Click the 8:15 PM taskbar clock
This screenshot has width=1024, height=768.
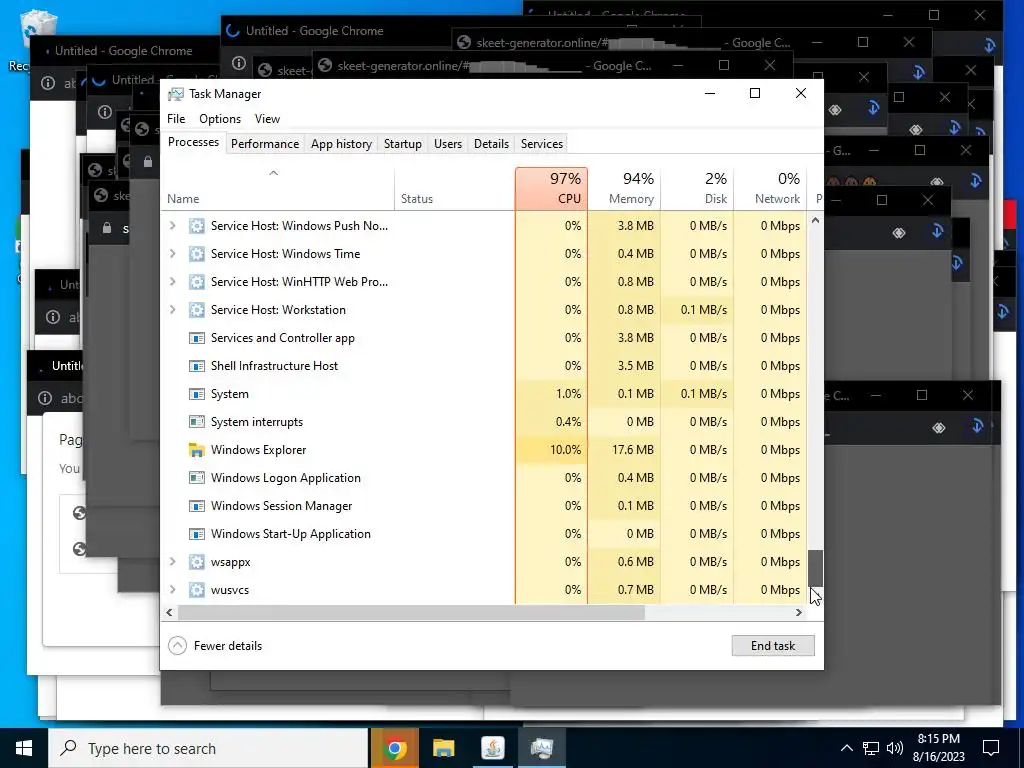(938, 739)
